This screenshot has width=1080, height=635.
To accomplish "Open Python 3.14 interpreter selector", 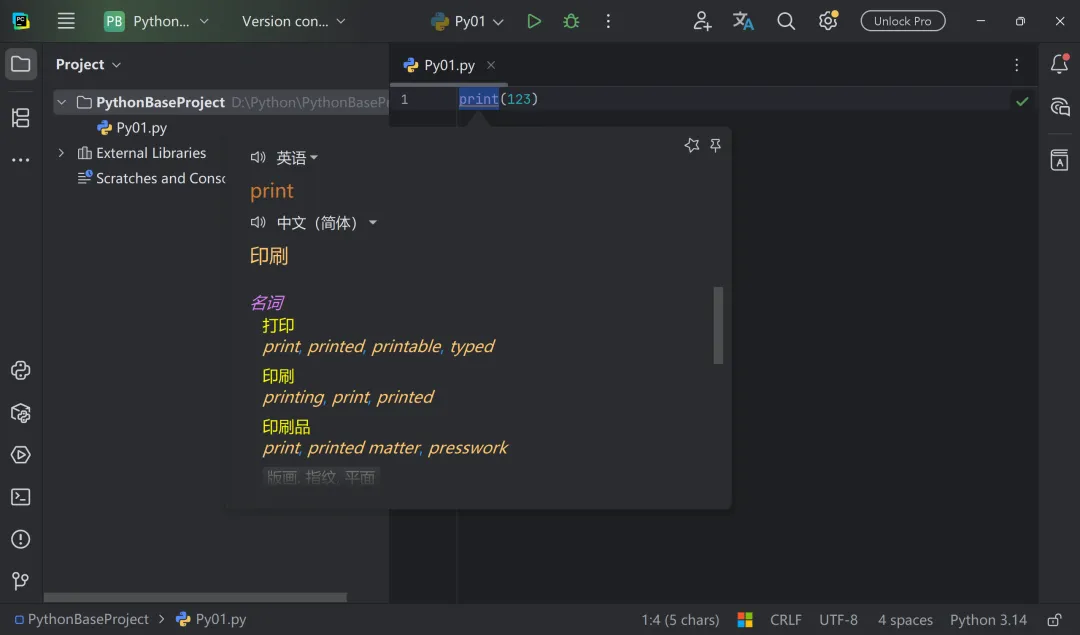I will coord(988,620).
